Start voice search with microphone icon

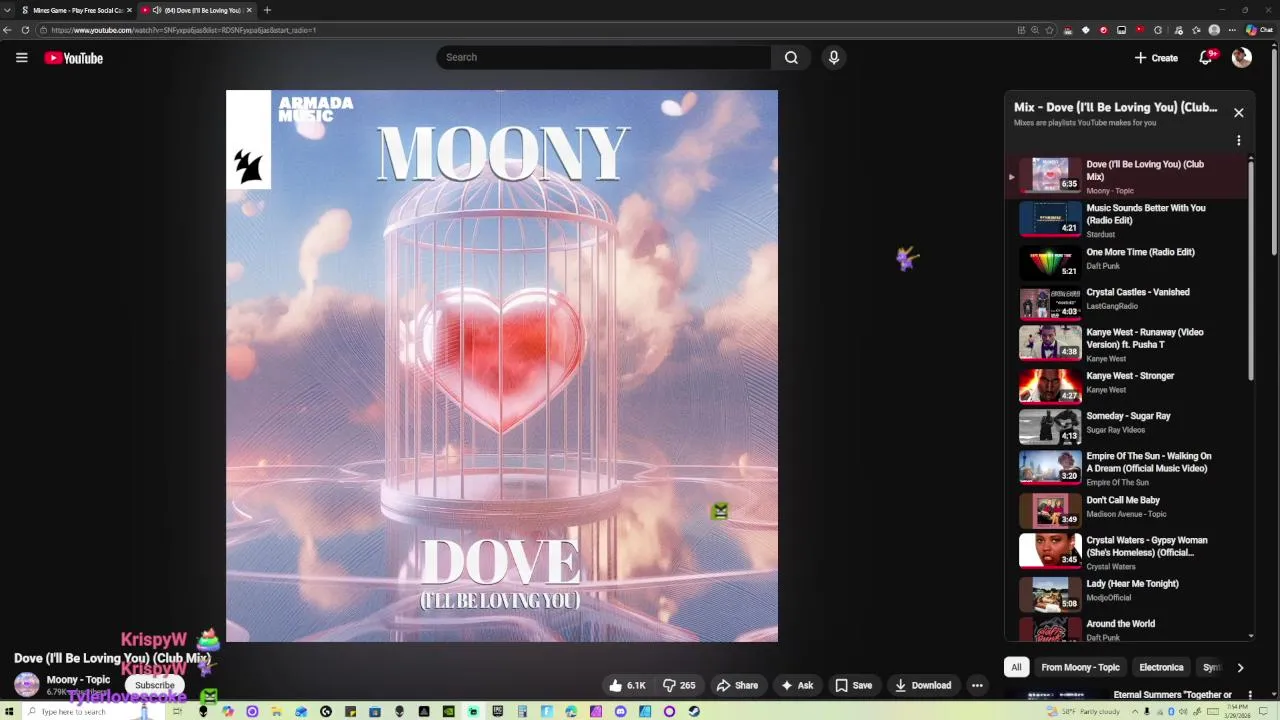pos(834,57)
